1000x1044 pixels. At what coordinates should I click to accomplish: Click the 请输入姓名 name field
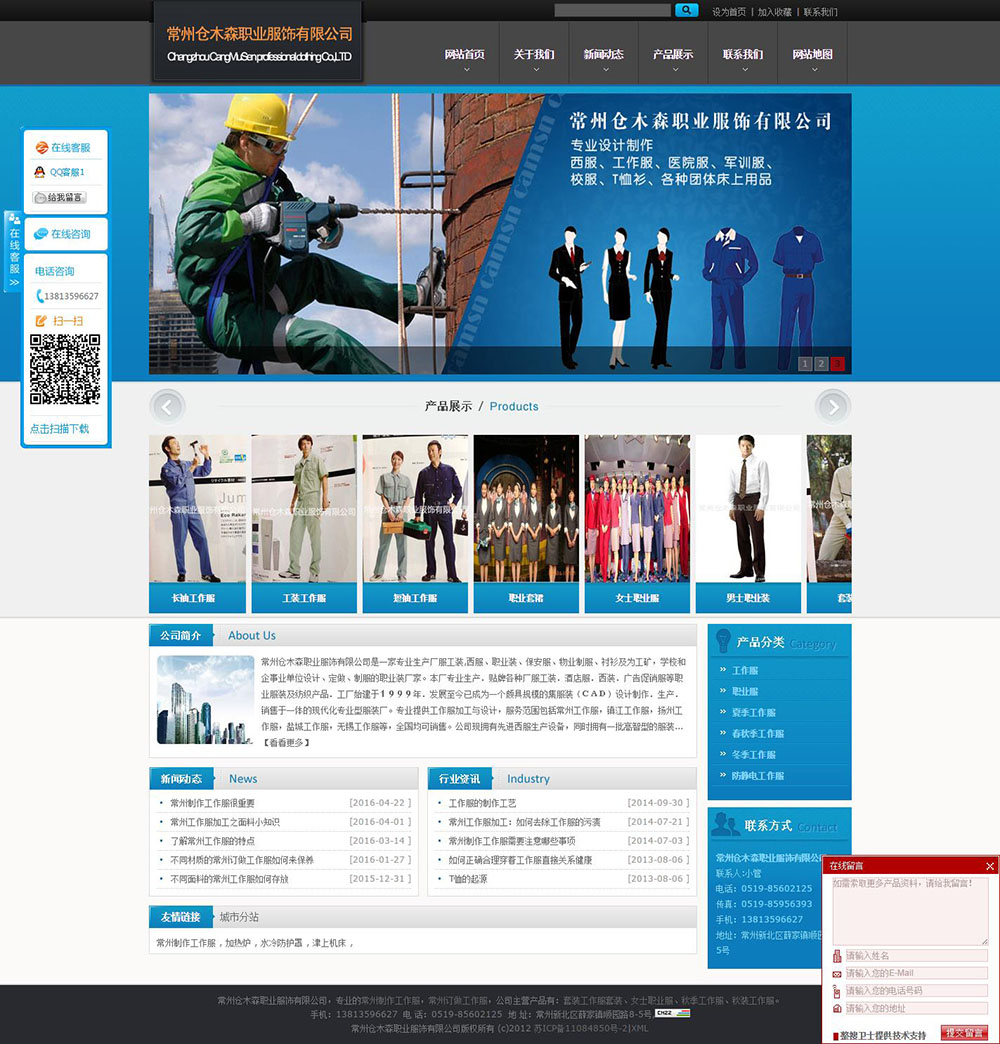[x=915, y=956]
